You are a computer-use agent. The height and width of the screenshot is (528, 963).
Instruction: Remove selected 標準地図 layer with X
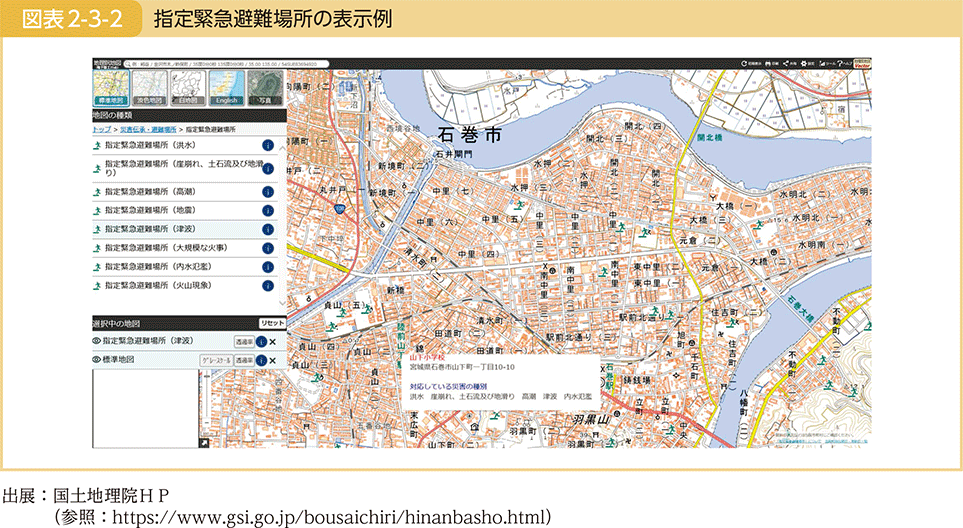[273, 360]
